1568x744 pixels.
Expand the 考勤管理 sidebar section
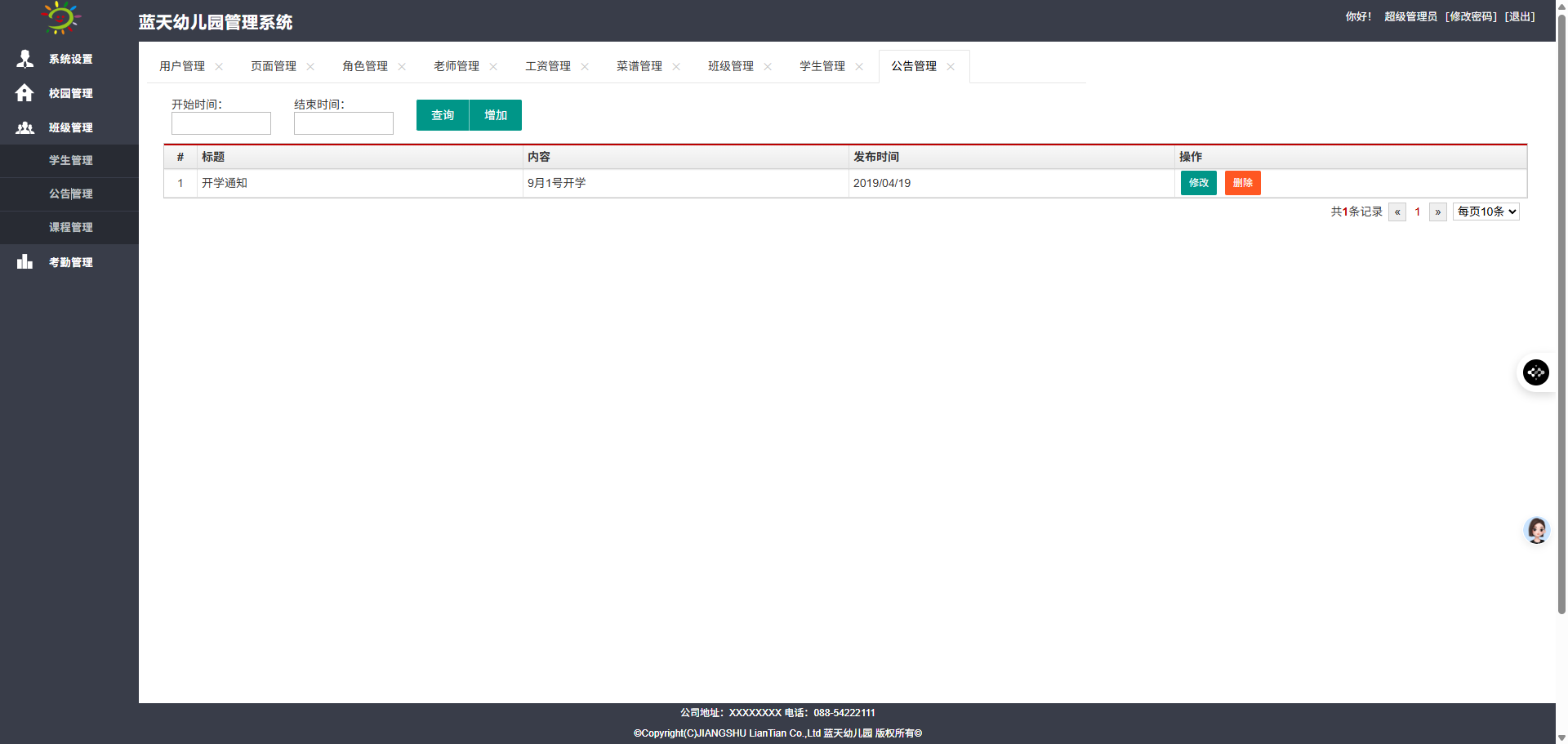tap(70, 262)
